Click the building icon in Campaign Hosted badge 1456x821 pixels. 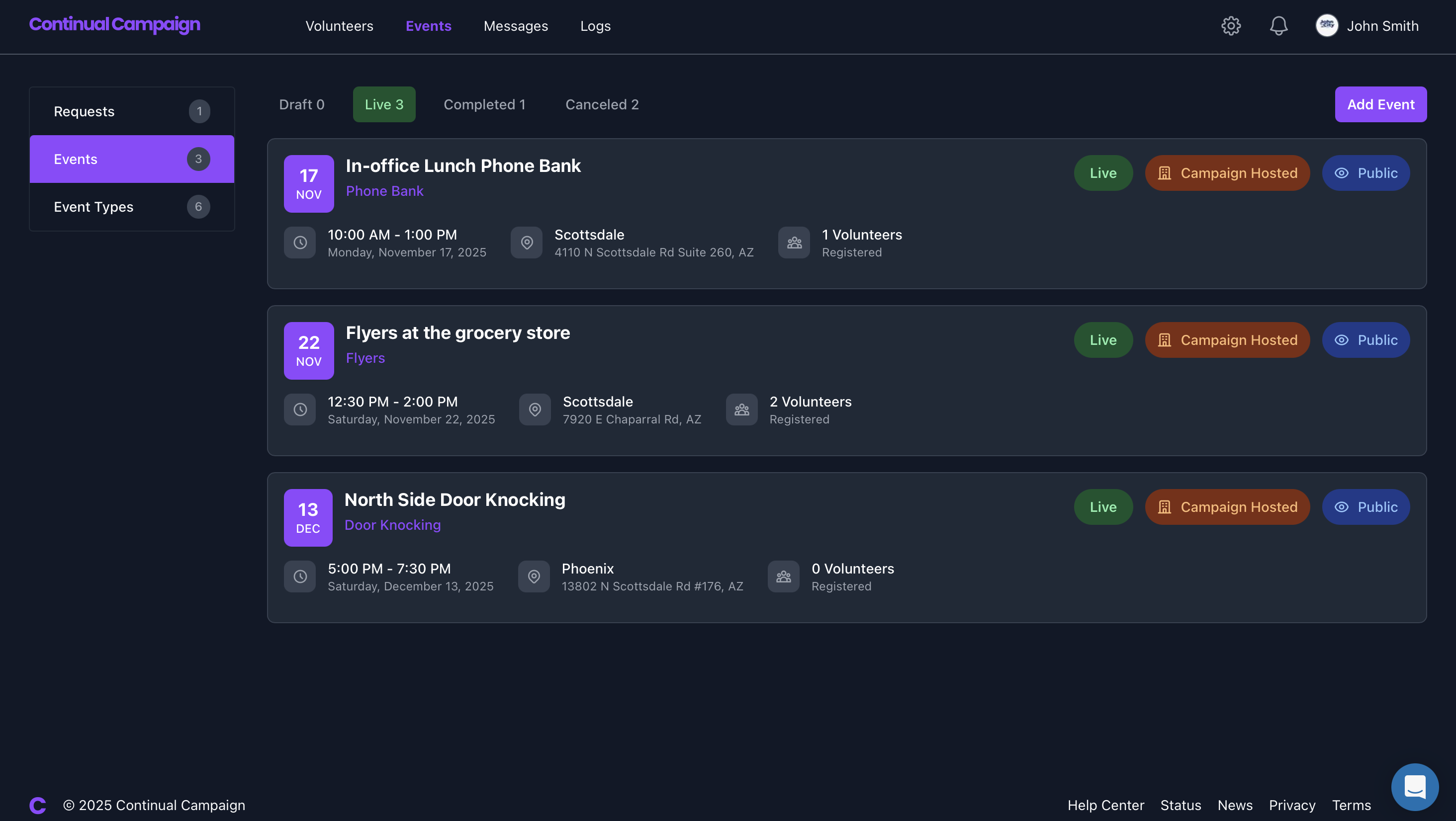click(1164, 173)
